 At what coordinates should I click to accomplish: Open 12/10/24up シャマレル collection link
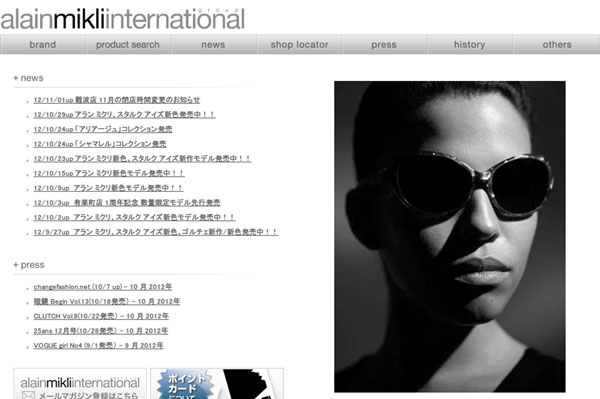[99, 144]
